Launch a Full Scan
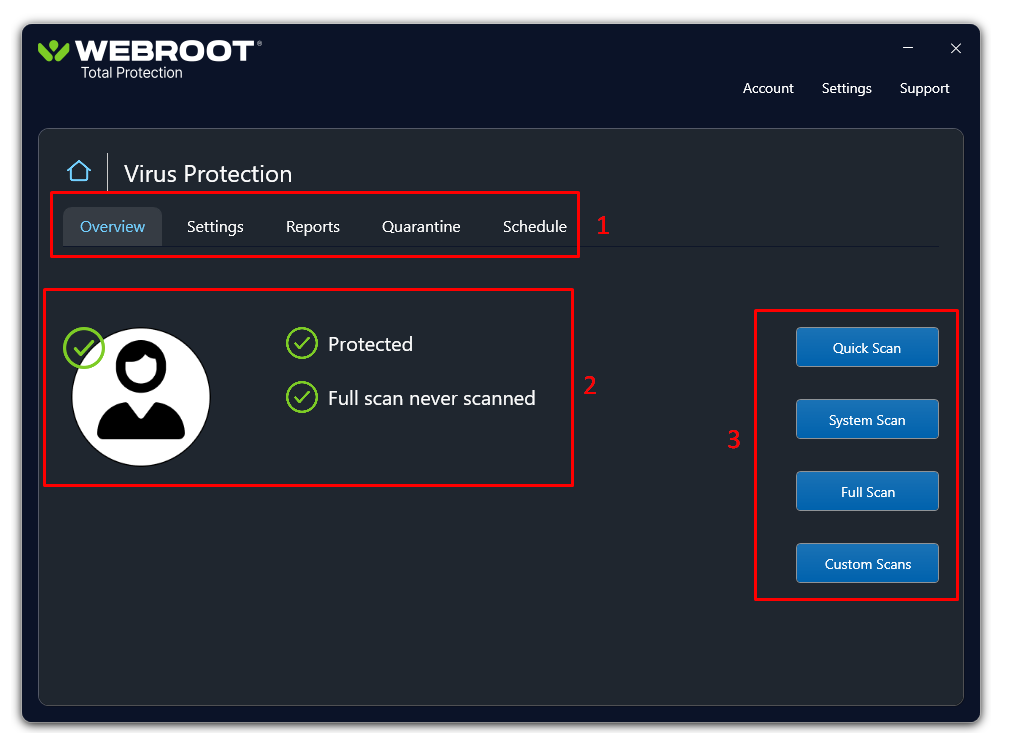This screenshot has width=1009, height=745. (867, 492)
